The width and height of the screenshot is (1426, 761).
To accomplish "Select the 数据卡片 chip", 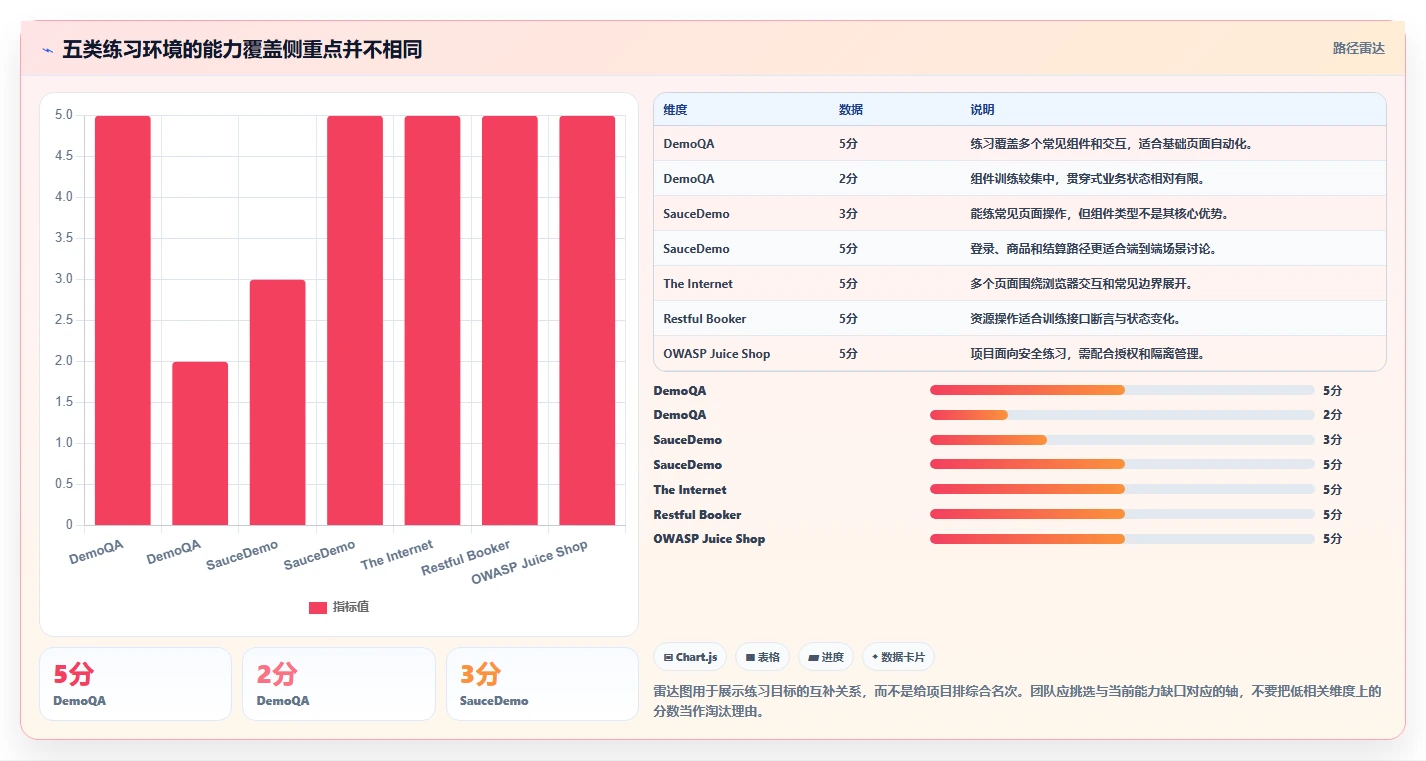I will [898, 657].
